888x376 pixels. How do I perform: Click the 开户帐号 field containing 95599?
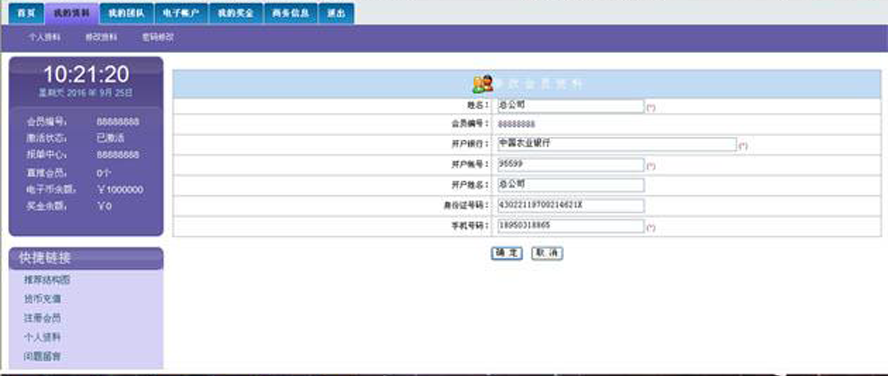pos(570,165)
